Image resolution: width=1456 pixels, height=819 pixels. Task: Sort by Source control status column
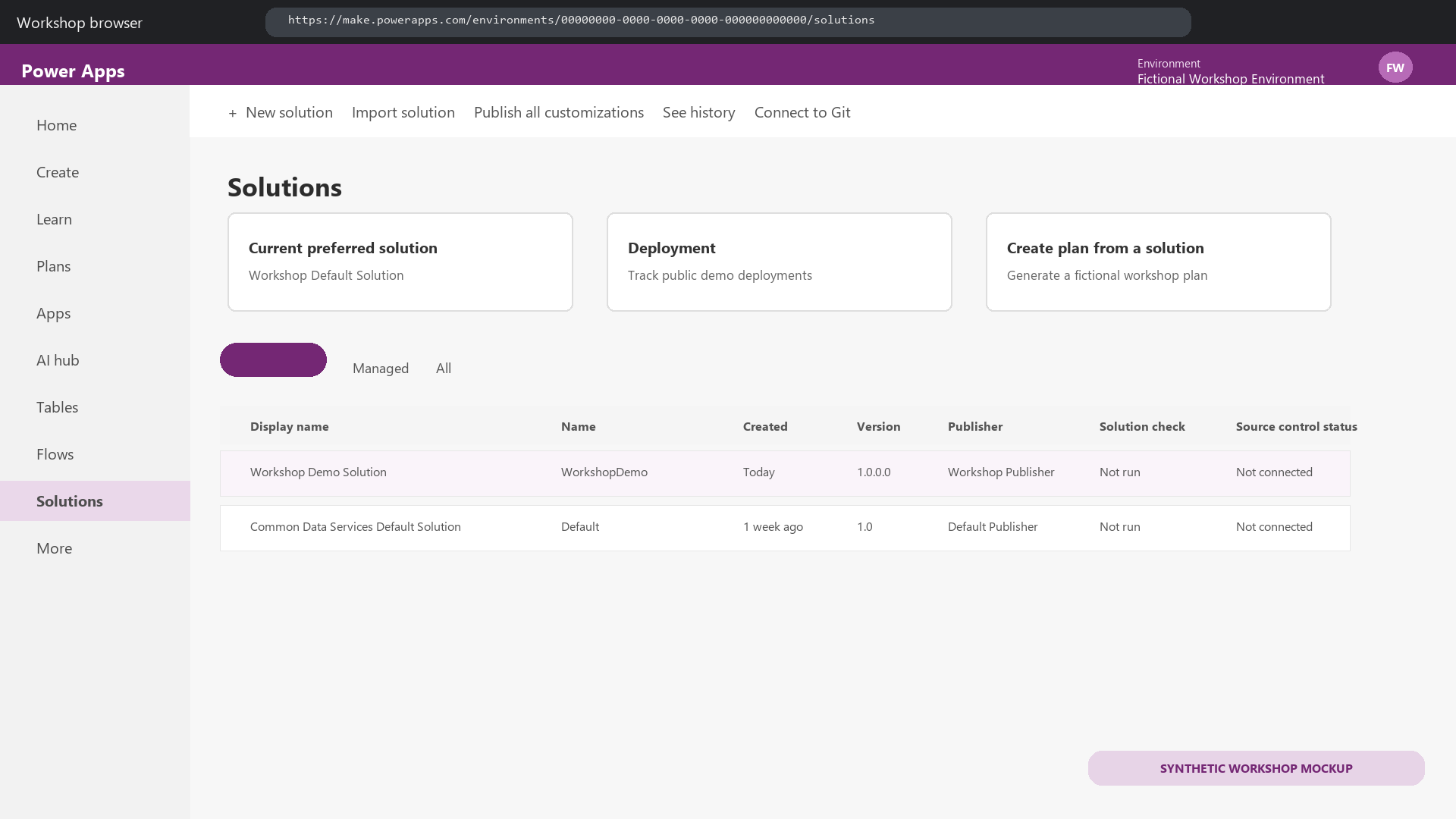1297,426
